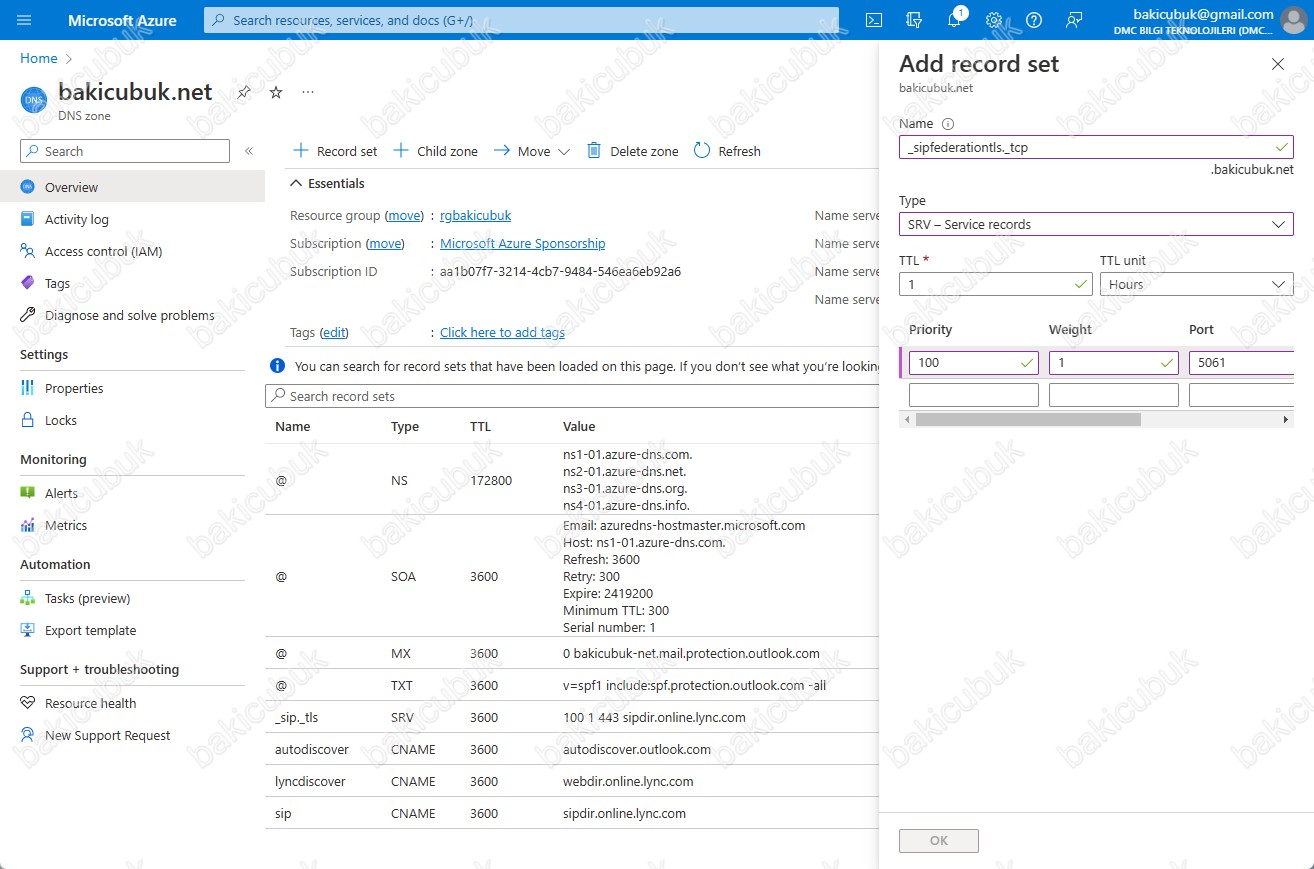Open the rgbakicubuk resource group link

(475, 215)
